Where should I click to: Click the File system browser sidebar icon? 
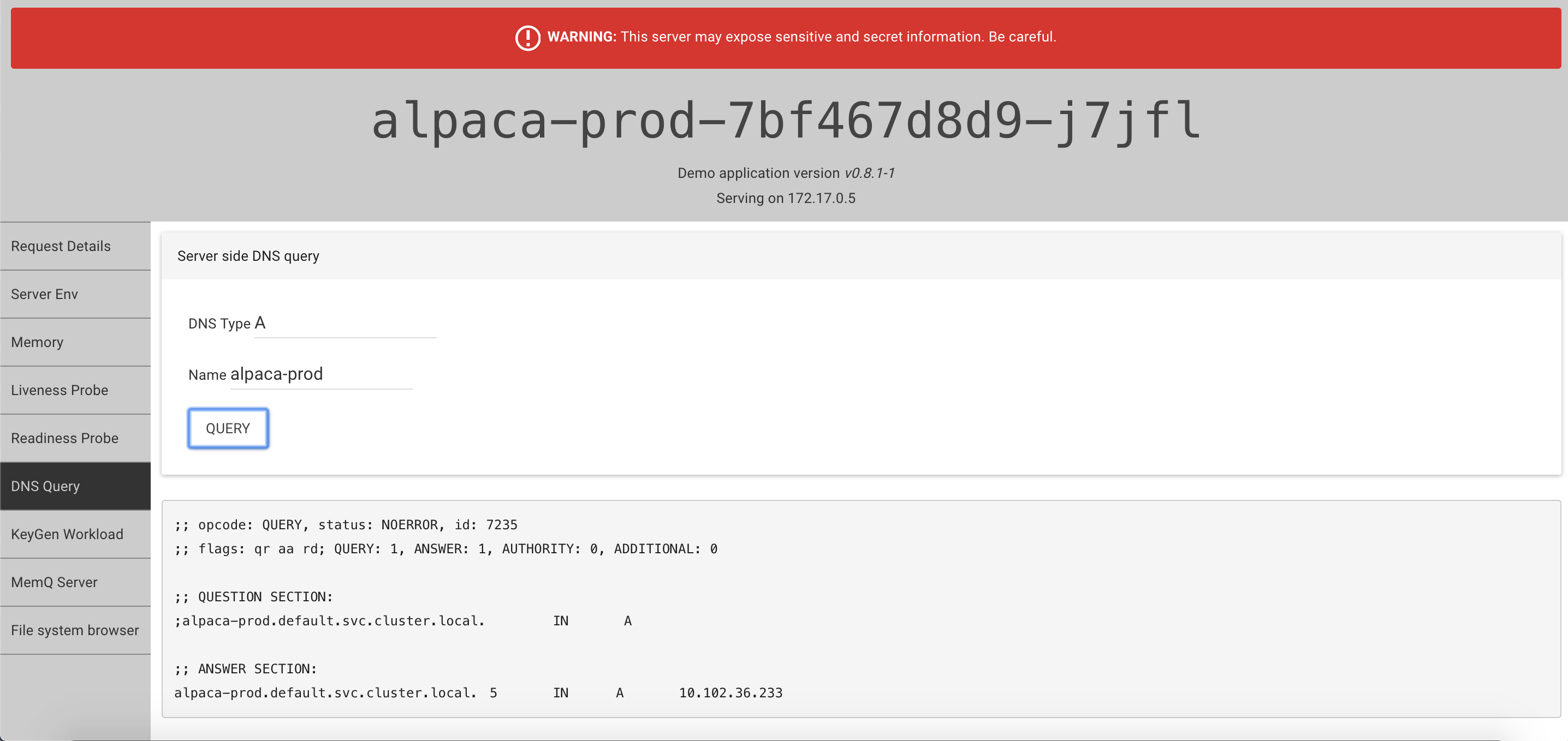(x=74, y=629)
